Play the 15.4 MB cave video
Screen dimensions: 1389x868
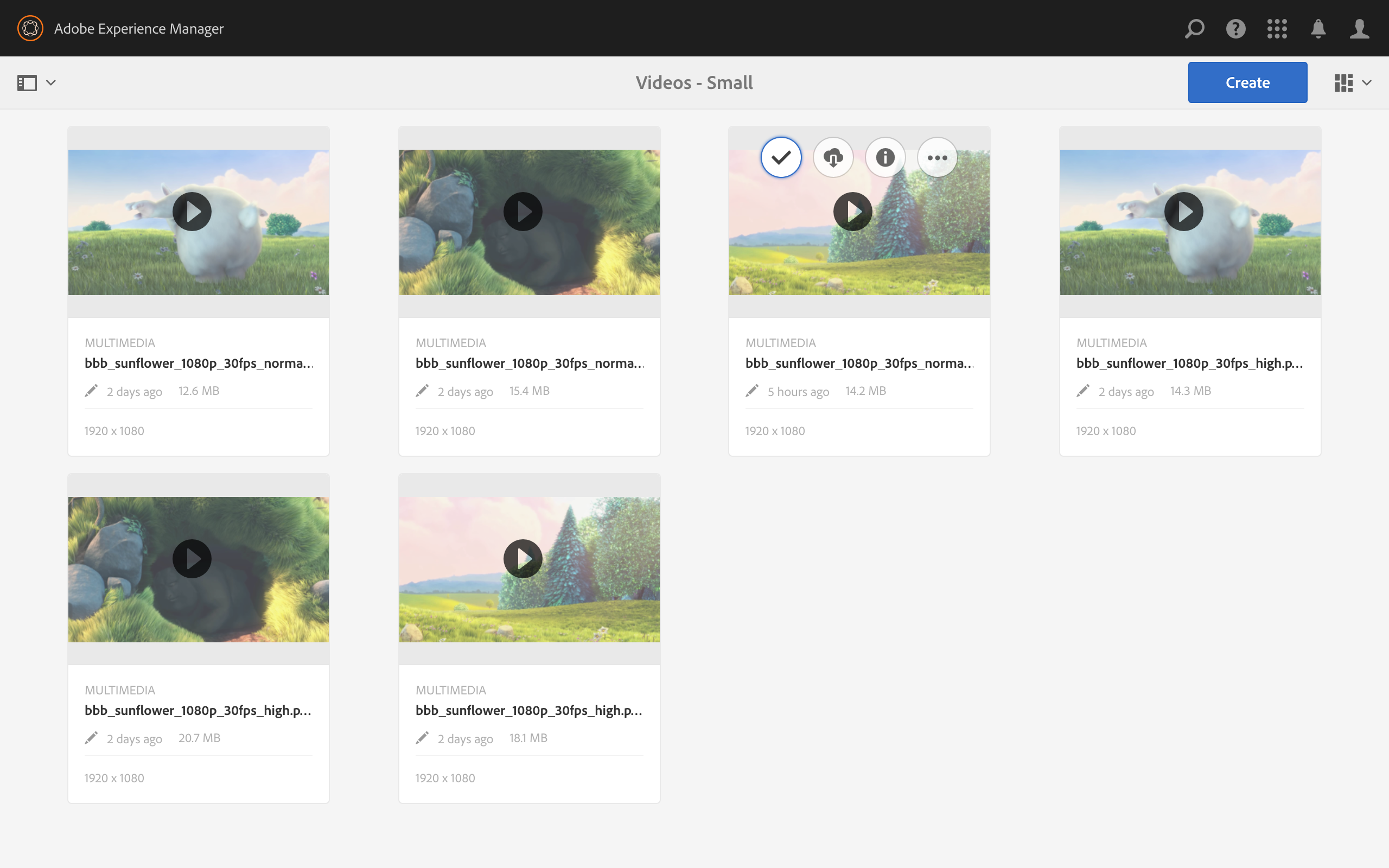coord(523,212)
